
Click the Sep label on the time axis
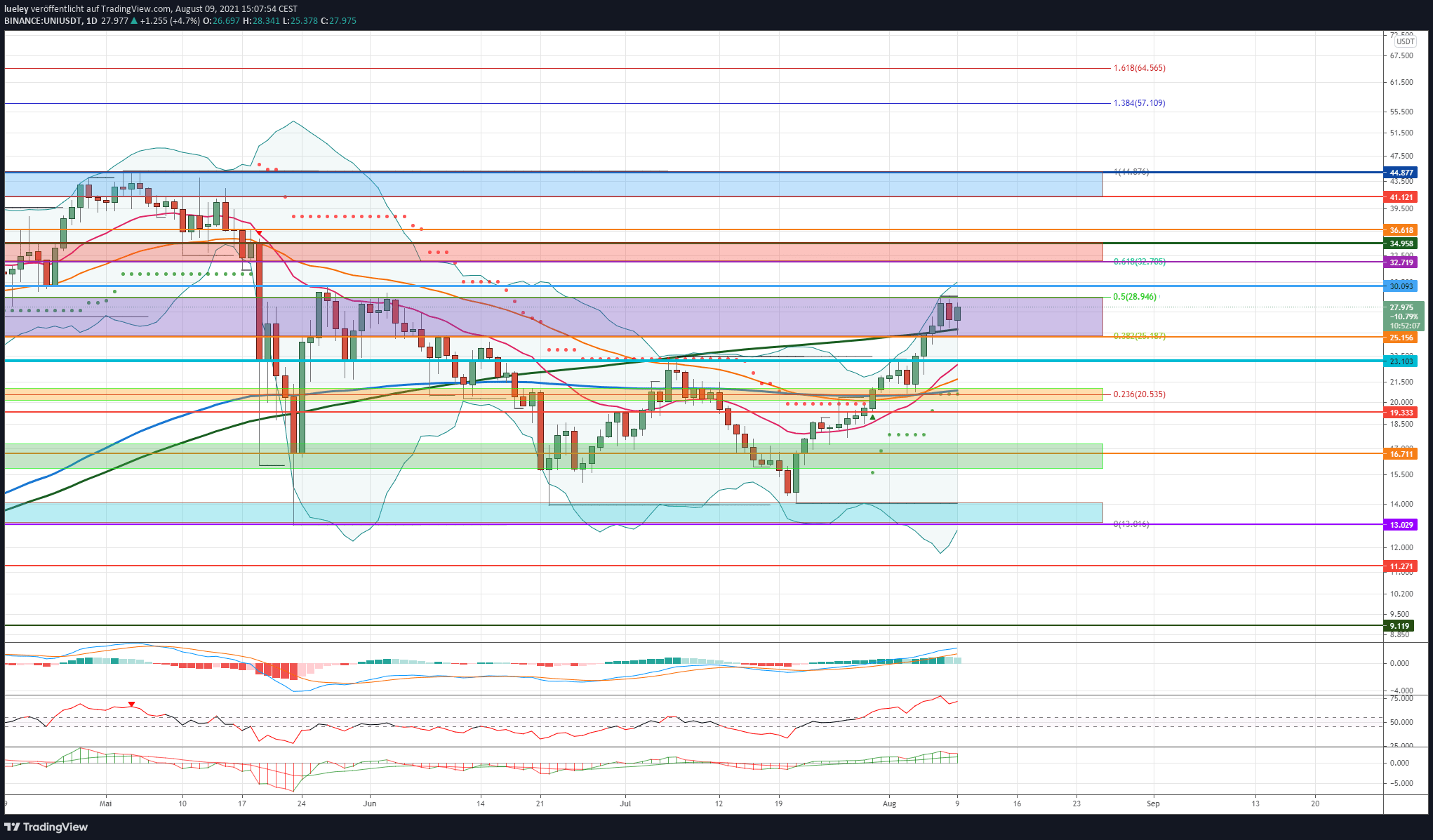[1153, 804]
